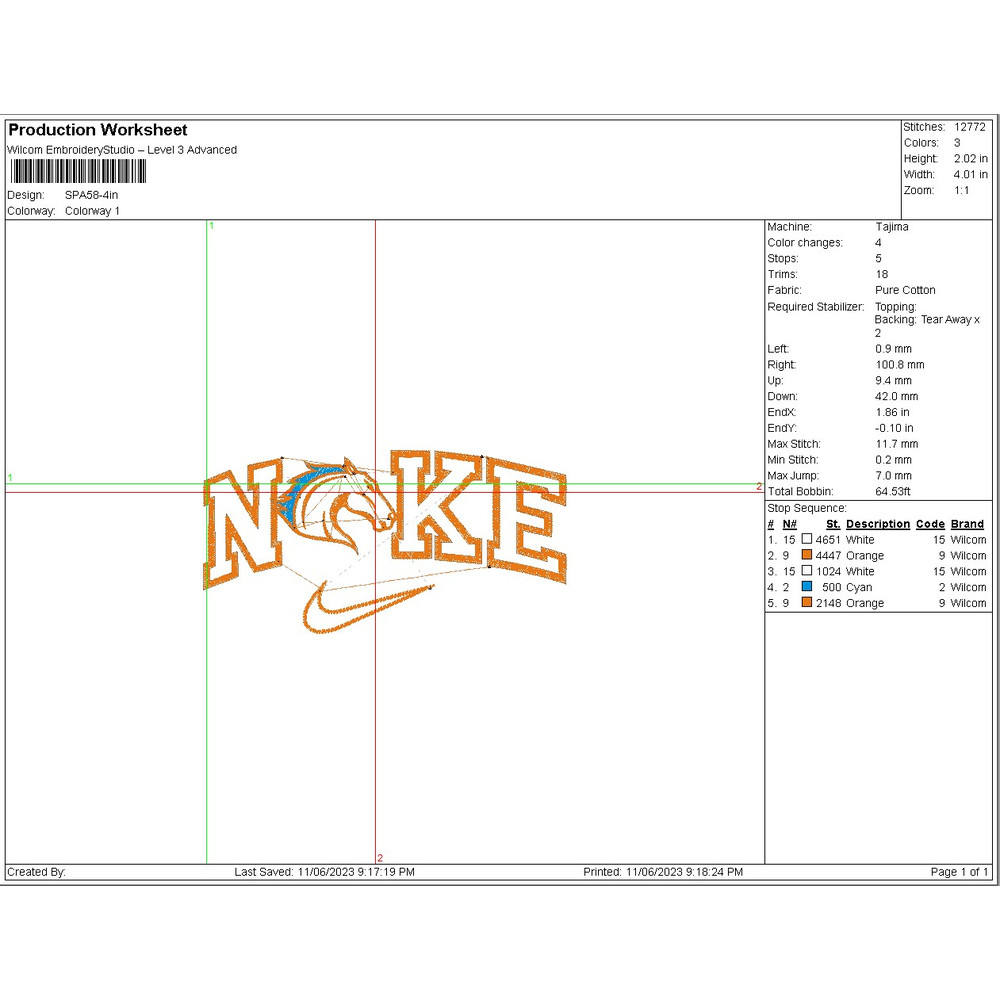Click the Tajima machine value

[891, 227]
